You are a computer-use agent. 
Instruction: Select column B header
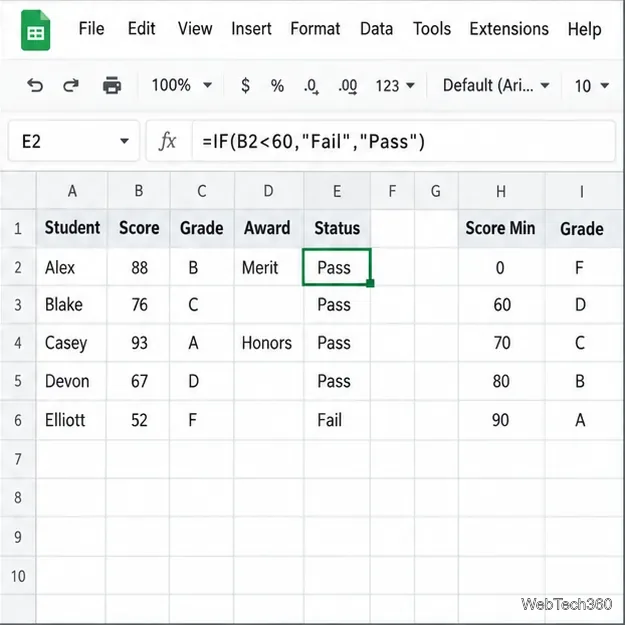coord(139,191)
